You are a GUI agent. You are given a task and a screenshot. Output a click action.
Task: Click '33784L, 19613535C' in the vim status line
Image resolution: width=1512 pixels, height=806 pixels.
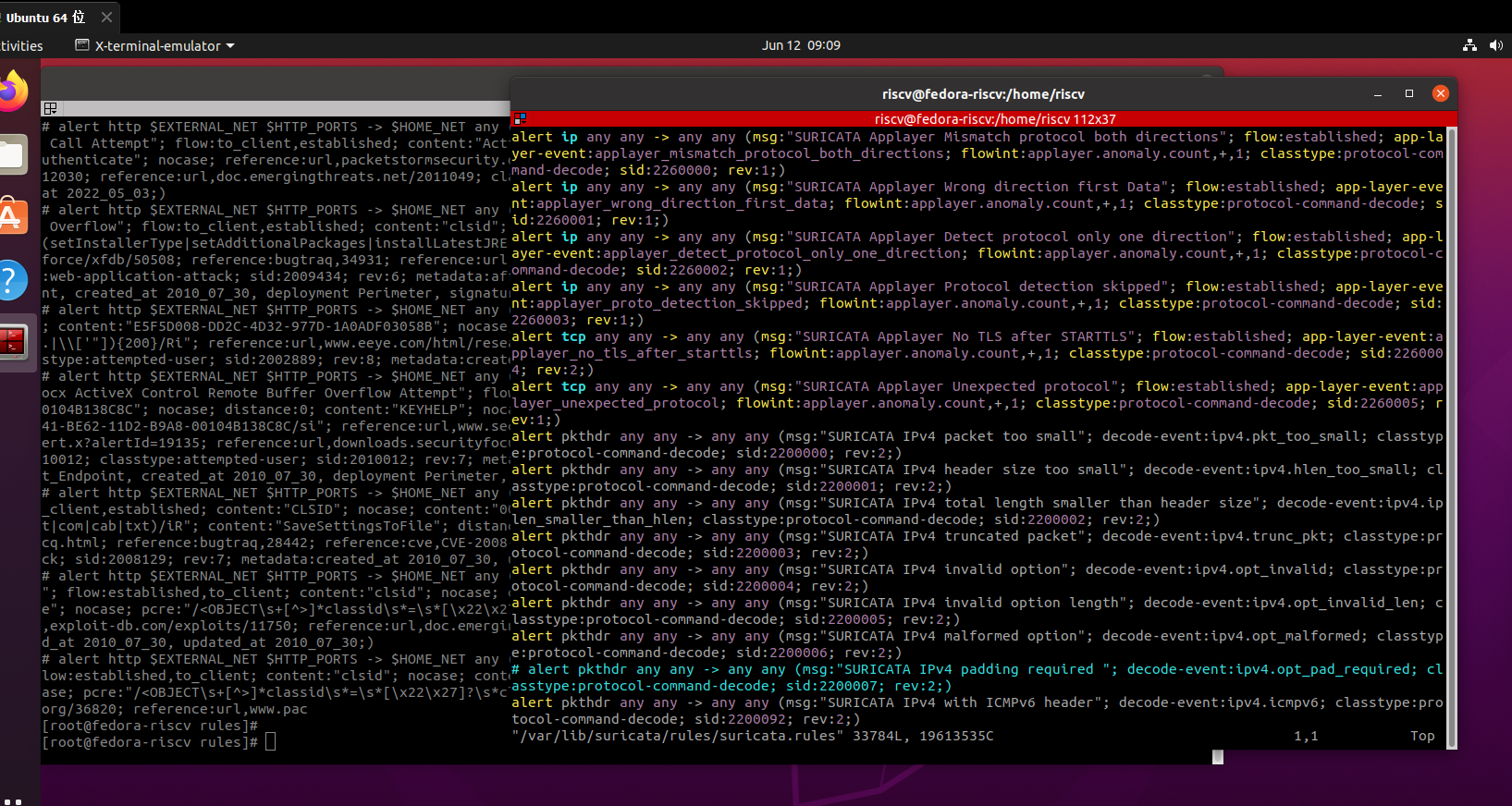(x=923, y=736)
